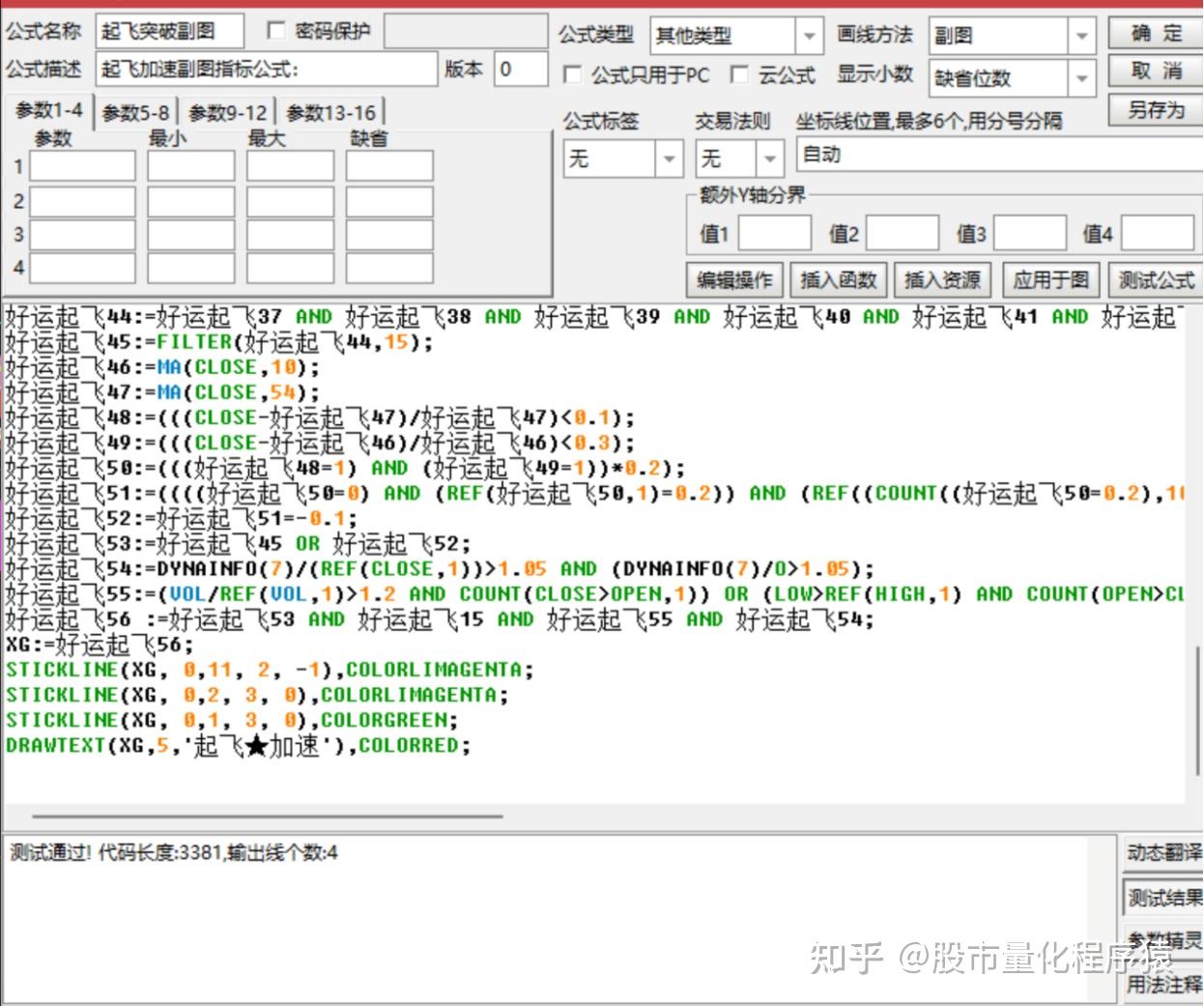Click the password input field beside 密码保护
Image resolution: width=1204 pixels, height=1006 pixels.
click(465, 31)
